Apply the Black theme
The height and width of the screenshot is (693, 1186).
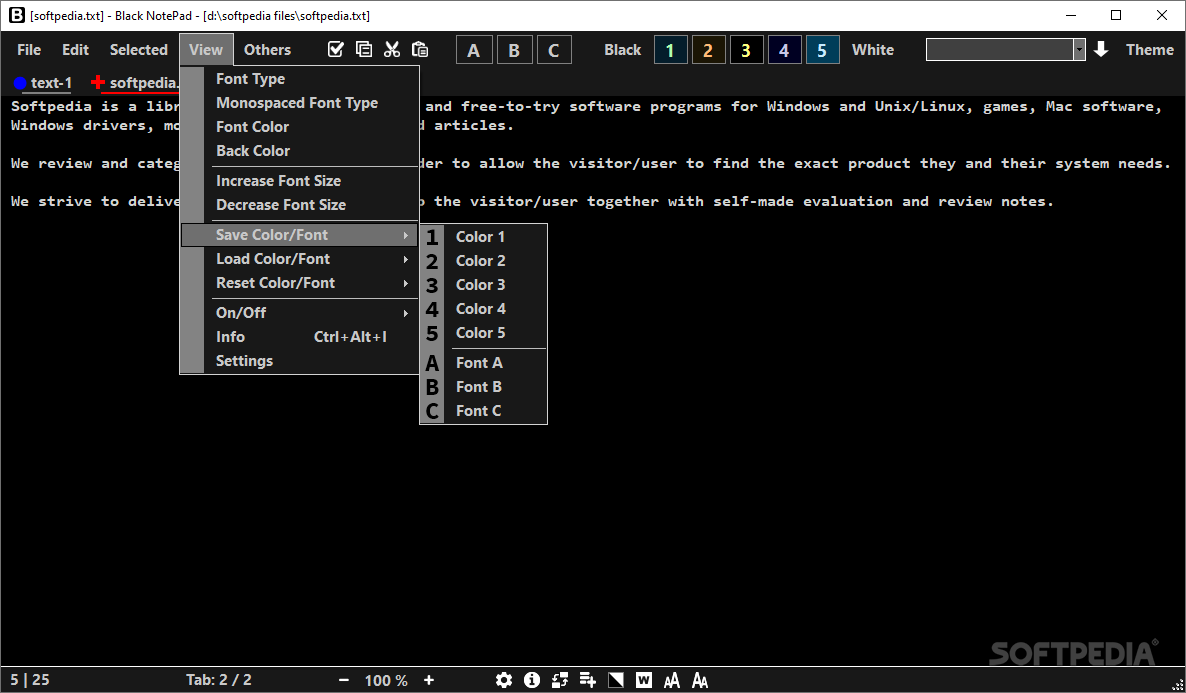click(622, 50)
